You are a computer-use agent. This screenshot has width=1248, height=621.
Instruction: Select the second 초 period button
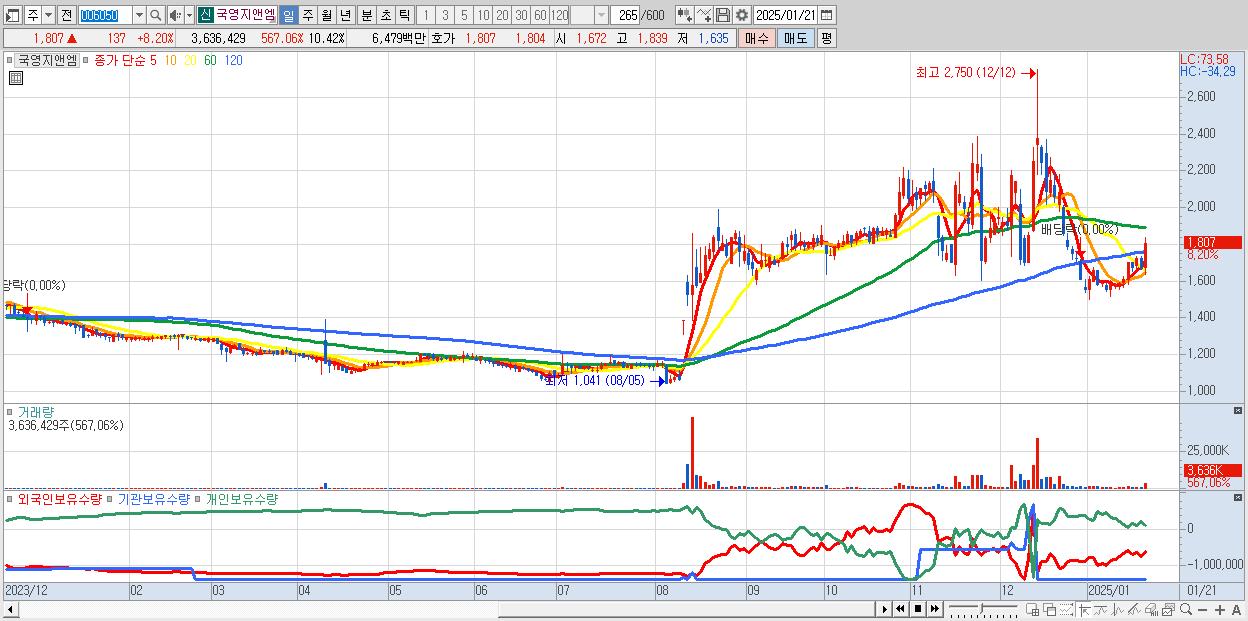385,15
